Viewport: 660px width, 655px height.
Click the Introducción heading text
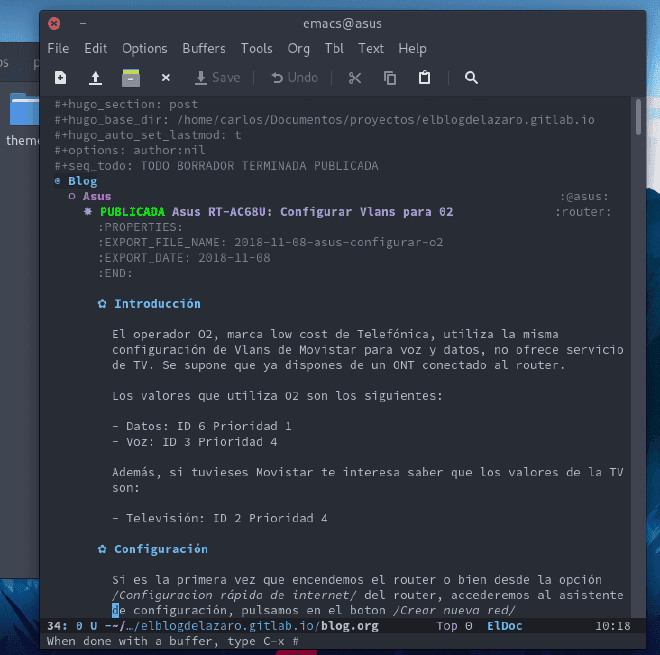coord(157,304)
